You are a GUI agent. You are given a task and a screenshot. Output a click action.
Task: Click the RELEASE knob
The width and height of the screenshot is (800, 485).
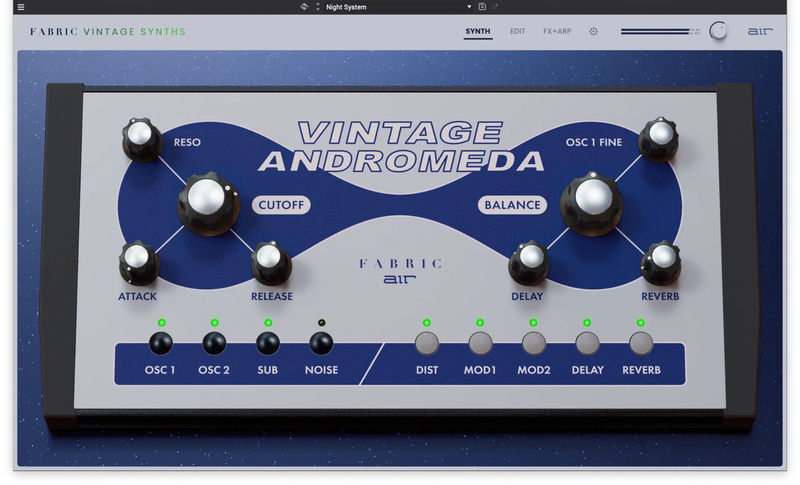271,262
